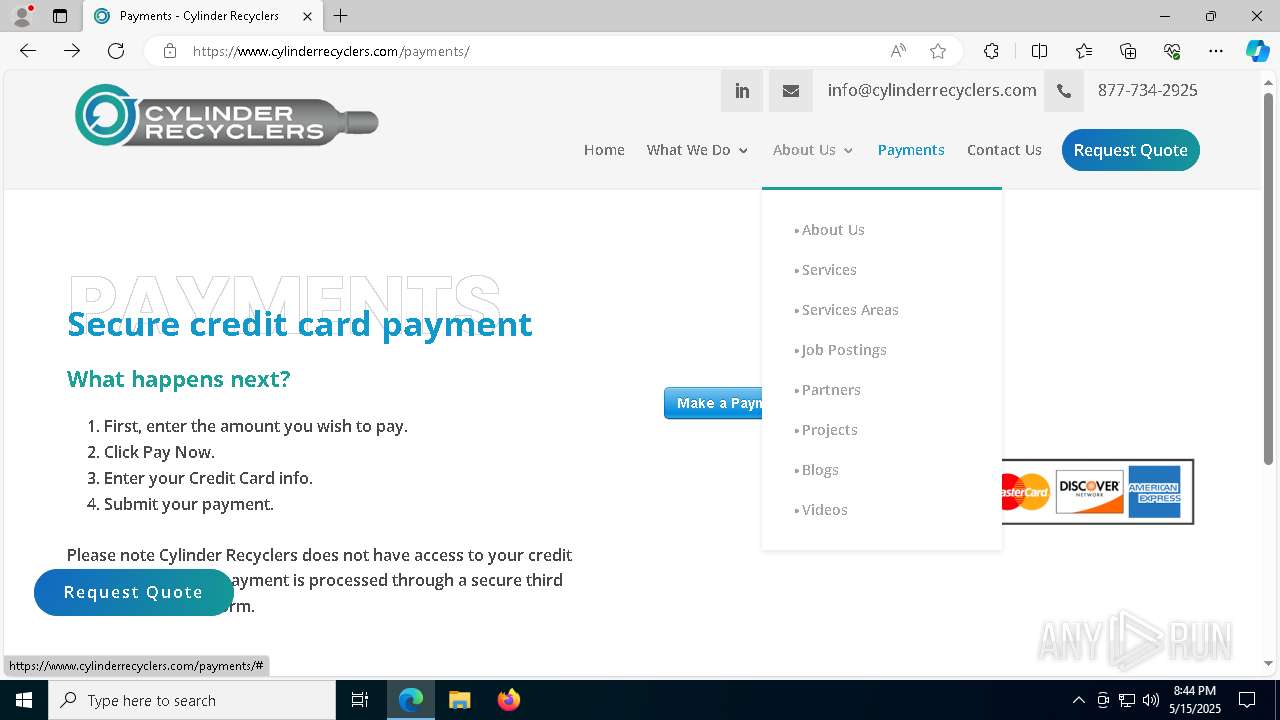
Task: Open File Explorer from taskbar
Action: (459, 700)
